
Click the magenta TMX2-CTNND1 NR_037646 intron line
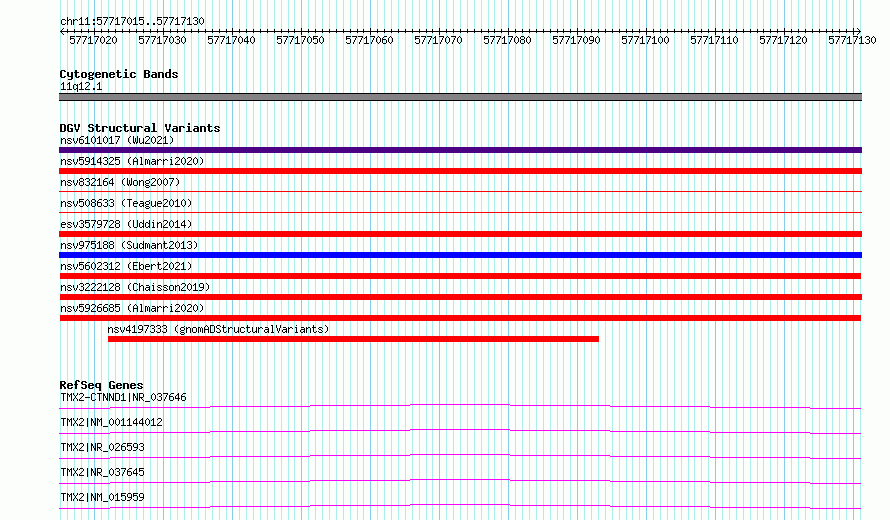460,406
